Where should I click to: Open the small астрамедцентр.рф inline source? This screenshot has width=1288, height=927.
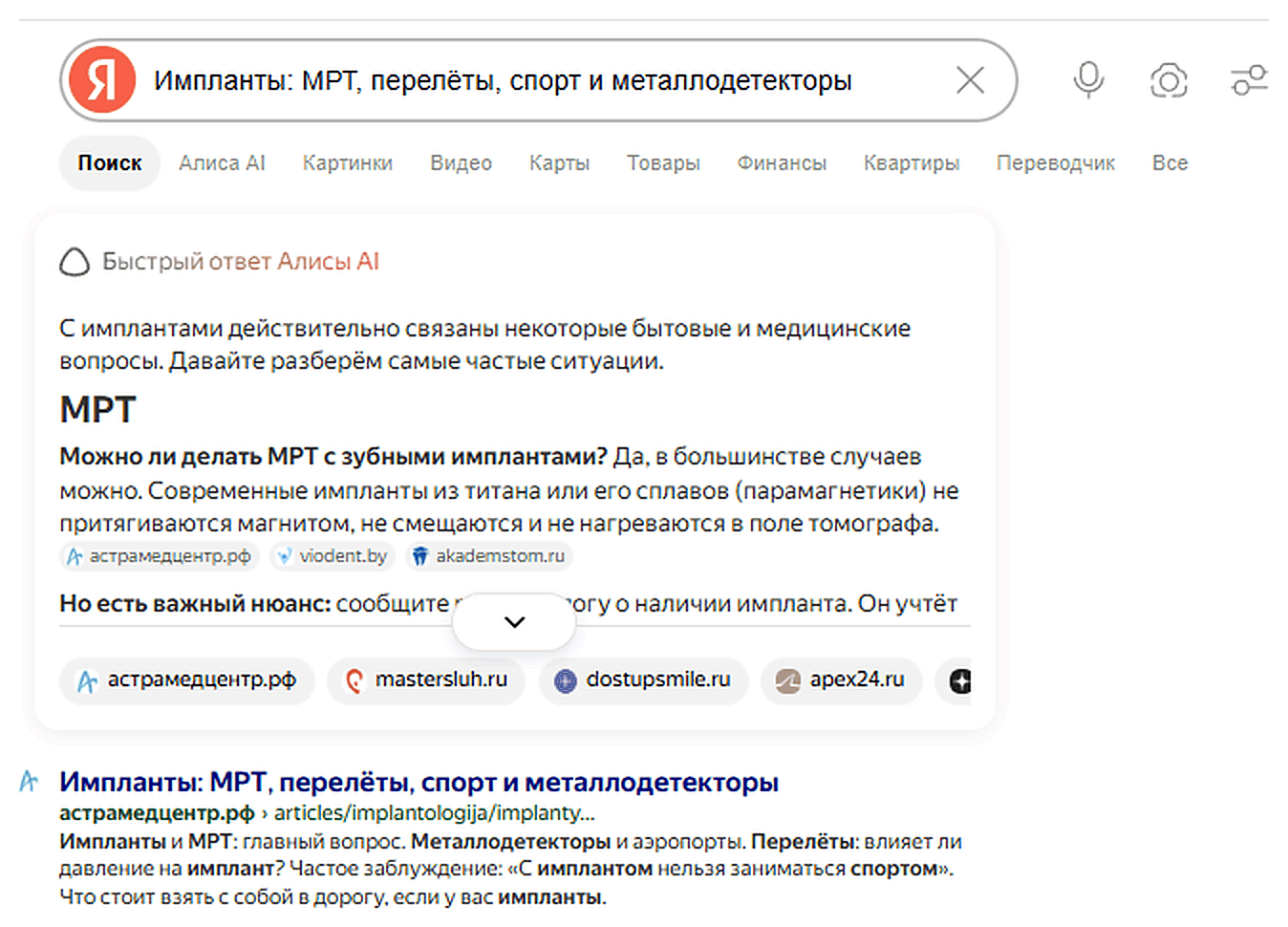pos(160,556)
